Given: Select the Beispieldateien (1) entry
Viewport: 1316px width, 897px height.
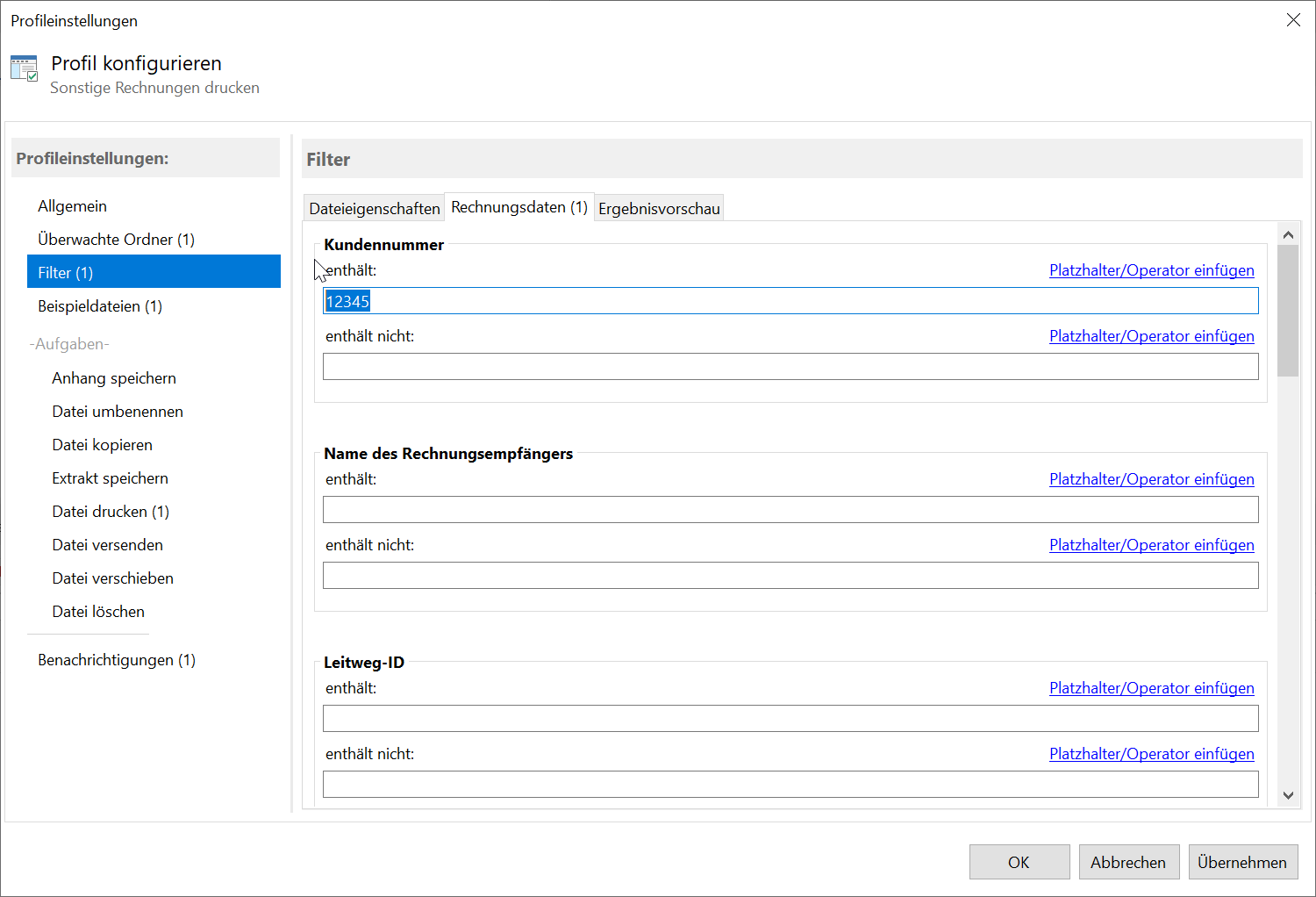Looking at the screenshot, I should click(x=100, y=306).
